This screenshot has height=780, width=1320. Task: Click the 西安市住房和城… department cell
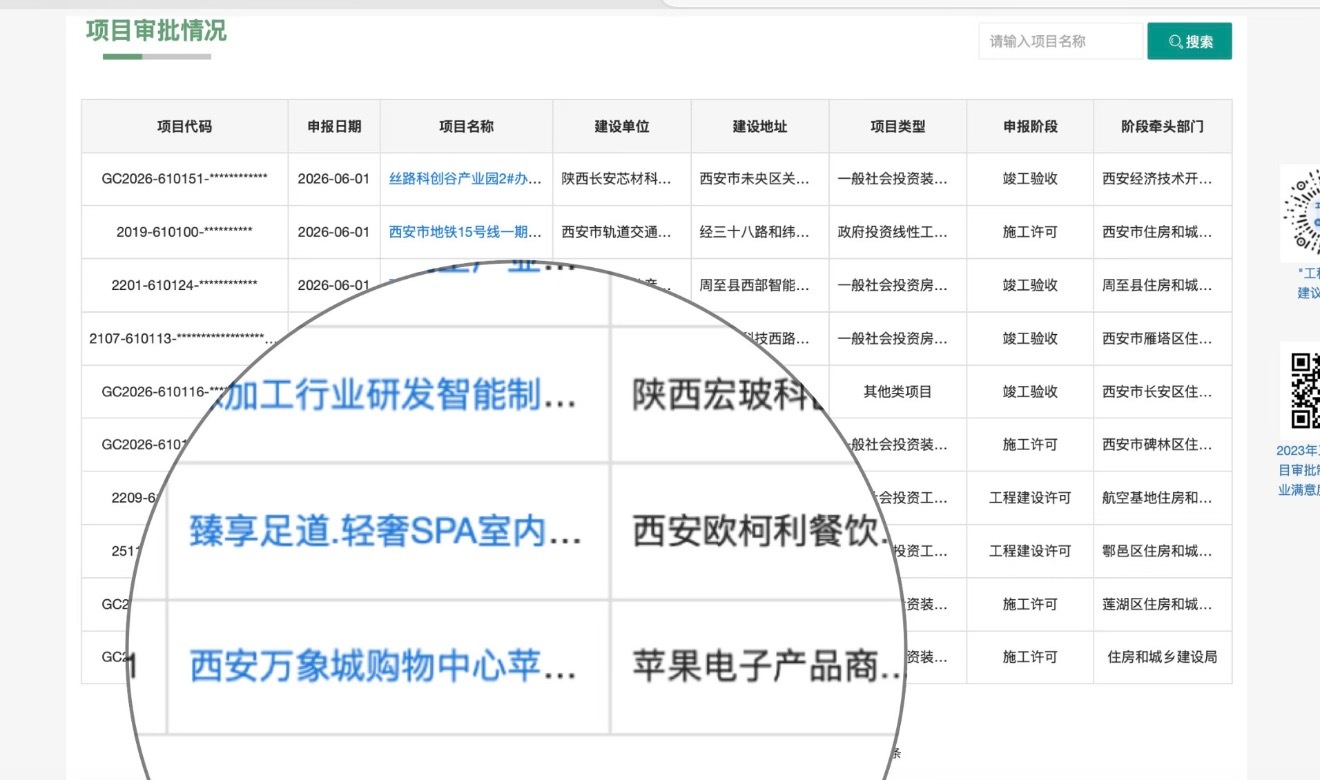[1158, 232]
